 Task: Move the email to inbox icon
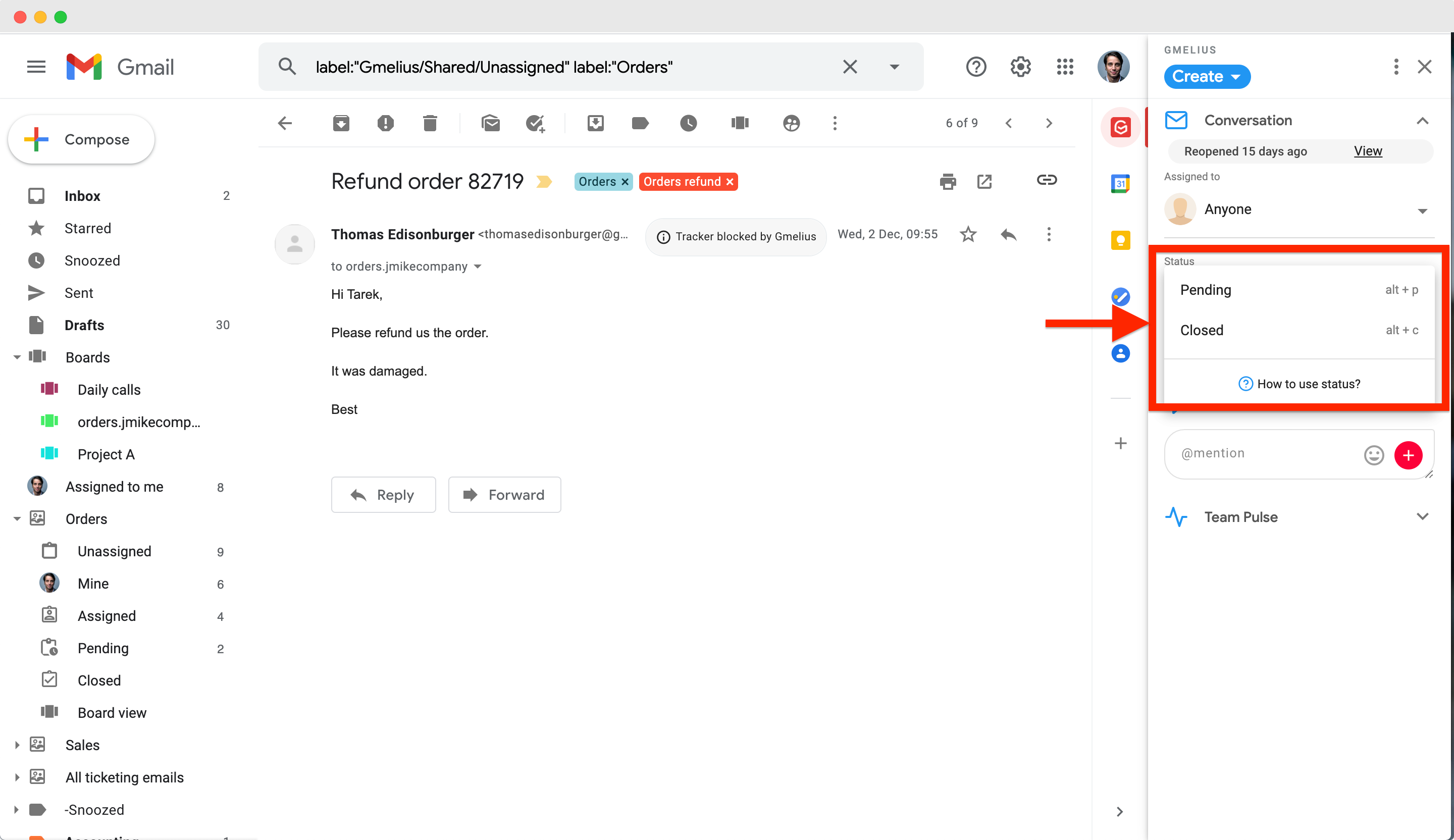pyautogui.click(x=595, y=123)
